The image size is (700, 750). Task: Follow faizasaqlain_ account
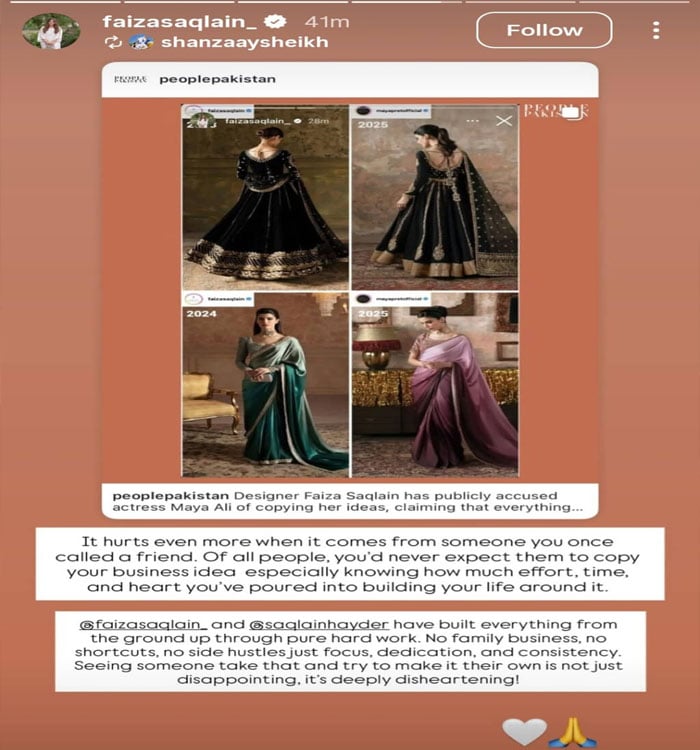[544, 30]
